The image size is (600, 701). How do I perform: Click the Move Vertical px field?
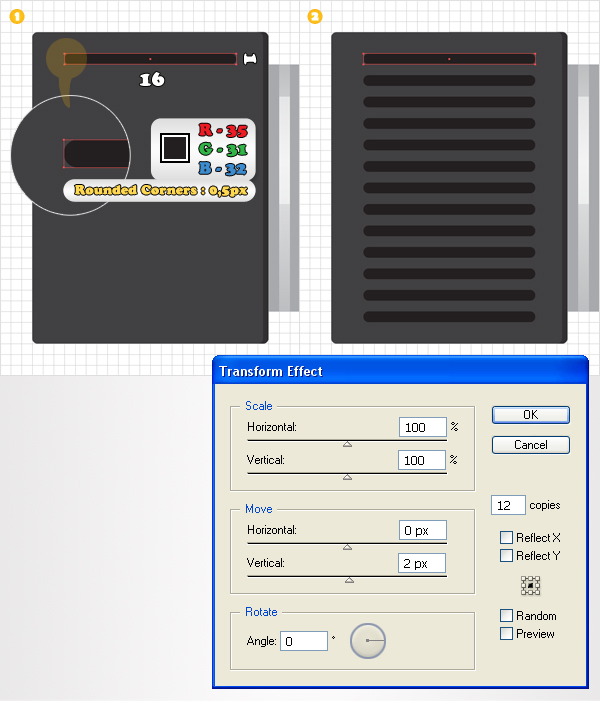(422, 563)
